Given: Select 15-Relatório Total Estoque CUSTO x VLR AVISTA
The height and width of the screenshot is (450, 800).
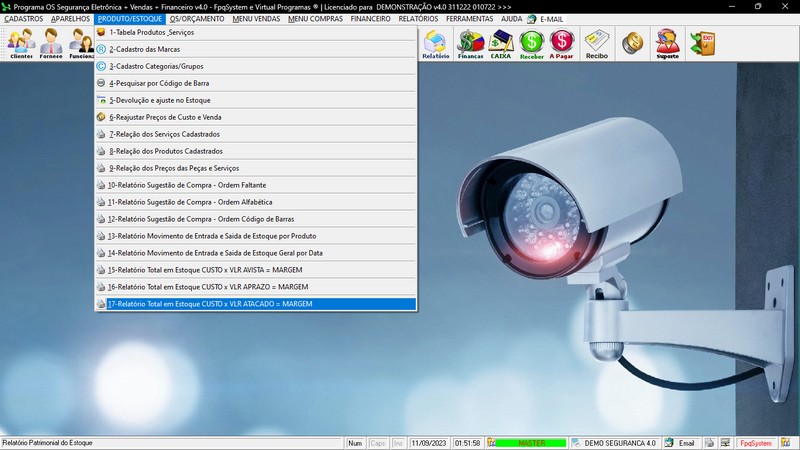Looking at the screenshot, I should coord(256,270).
